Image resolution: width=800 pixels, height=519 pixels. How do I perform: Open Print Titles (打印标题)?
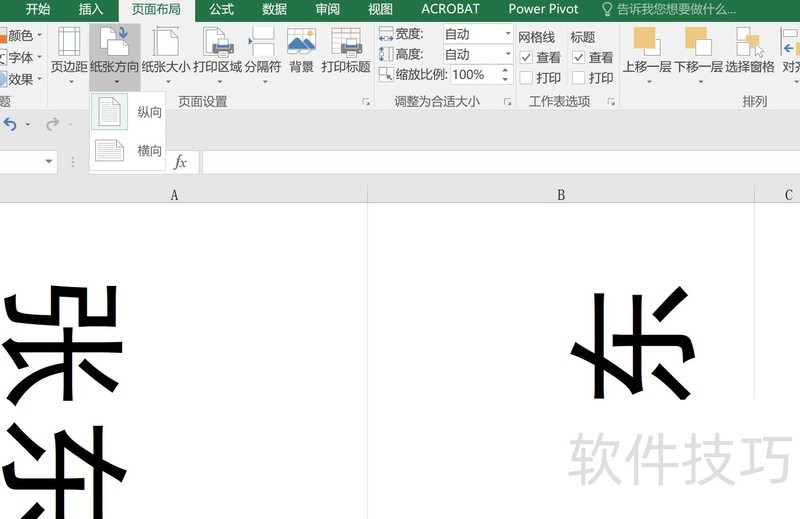pos(346,51)
